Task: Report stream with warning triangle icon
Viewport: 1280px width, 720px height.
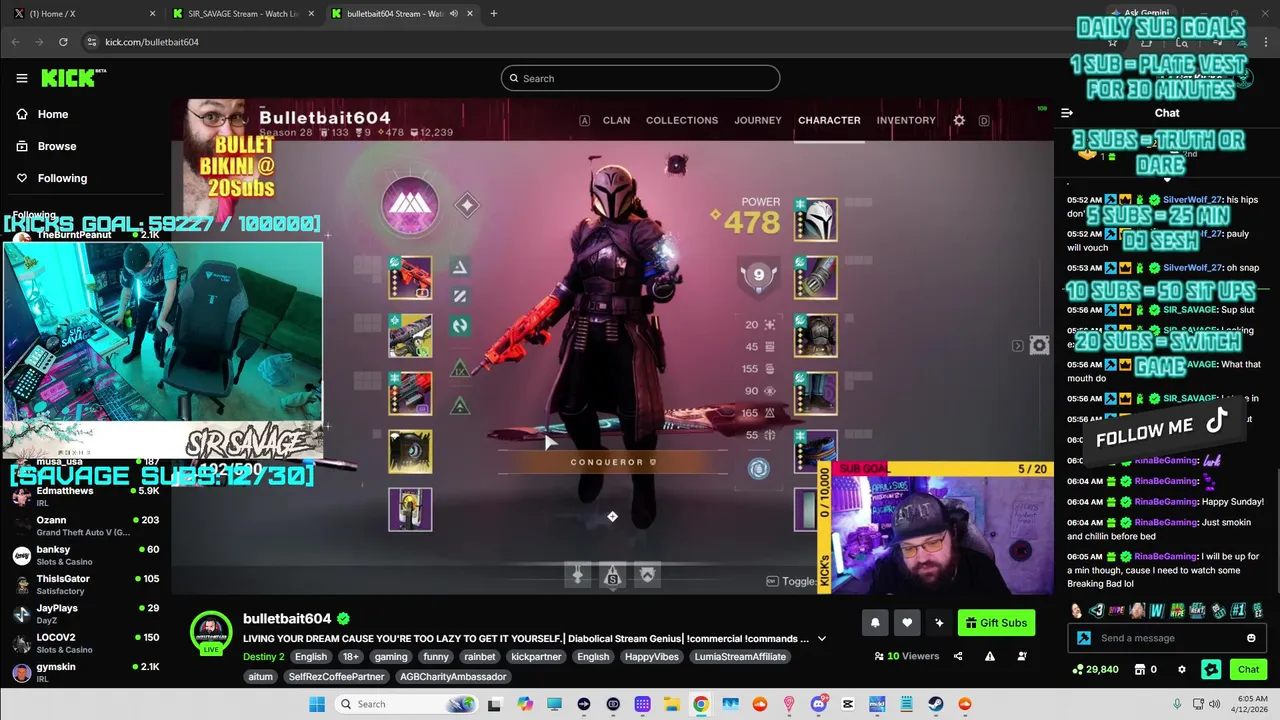Action: click(x=990, y=656)
